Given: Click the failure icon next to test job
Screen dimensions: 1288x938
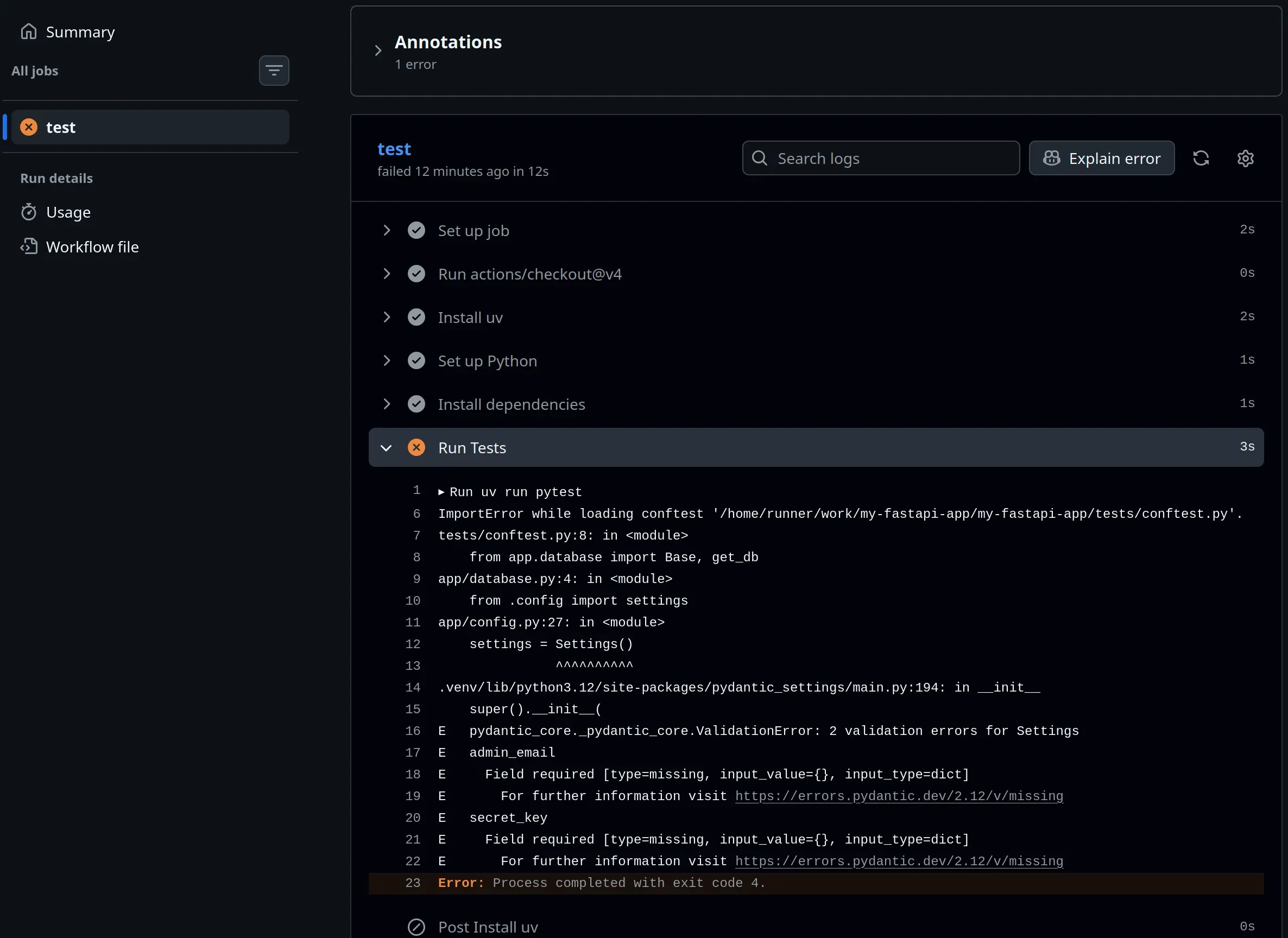Looking at the screenshot, I should pyautogui.click(x=28, y=126).
